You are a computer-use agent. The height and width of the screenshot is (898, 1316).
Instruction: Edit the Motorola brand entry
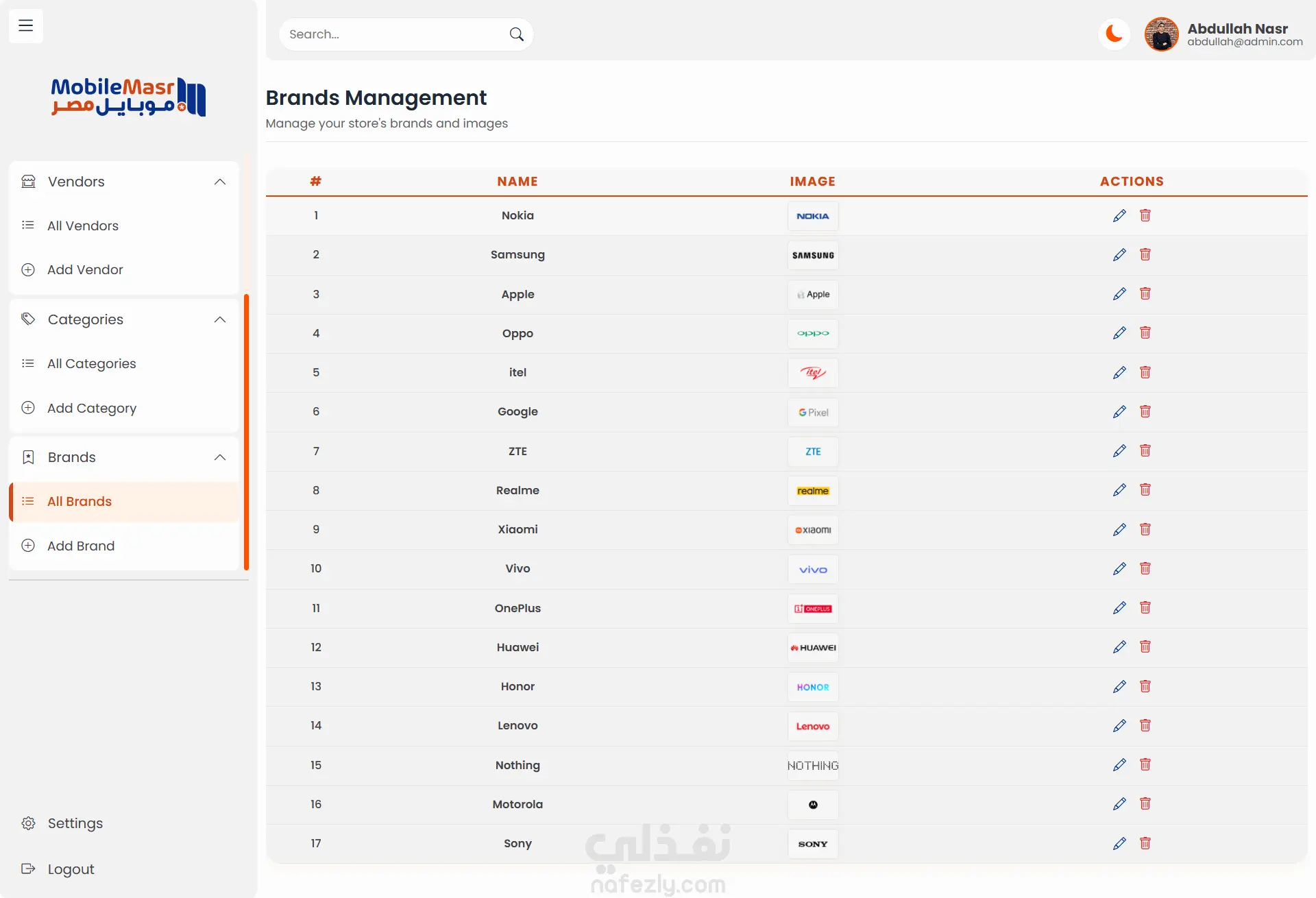(x=1119, y=804)
